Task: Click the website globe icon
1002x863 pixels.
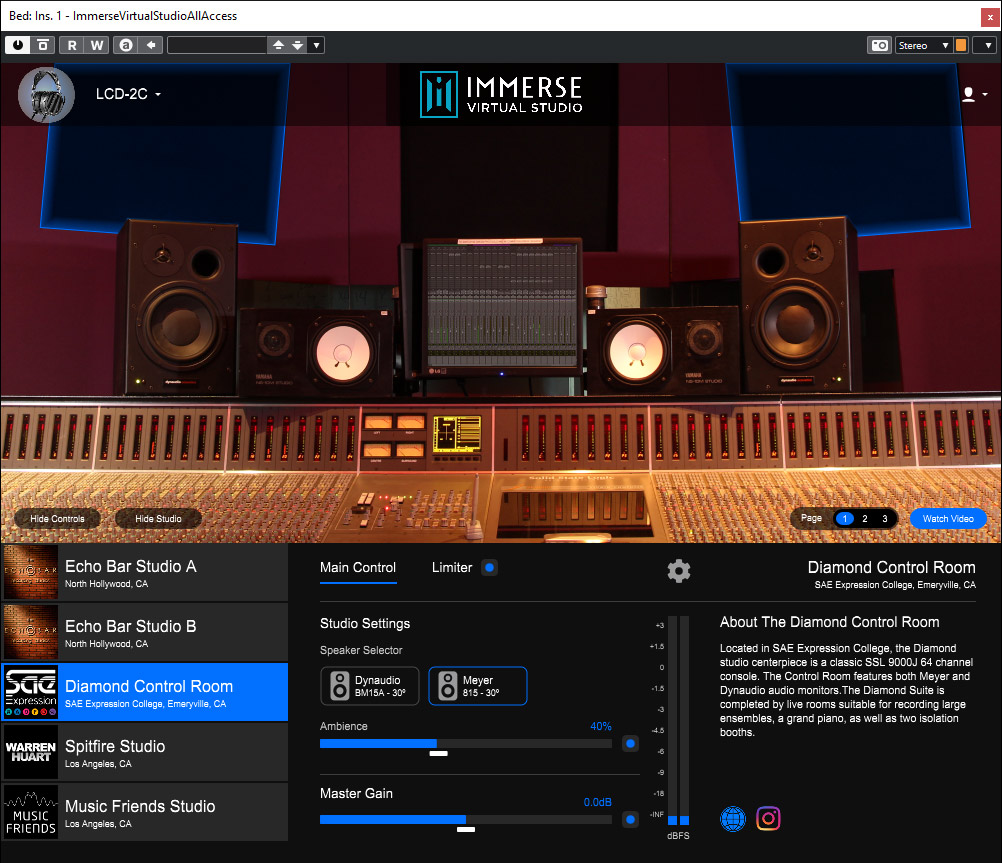Action: [733, 818]
